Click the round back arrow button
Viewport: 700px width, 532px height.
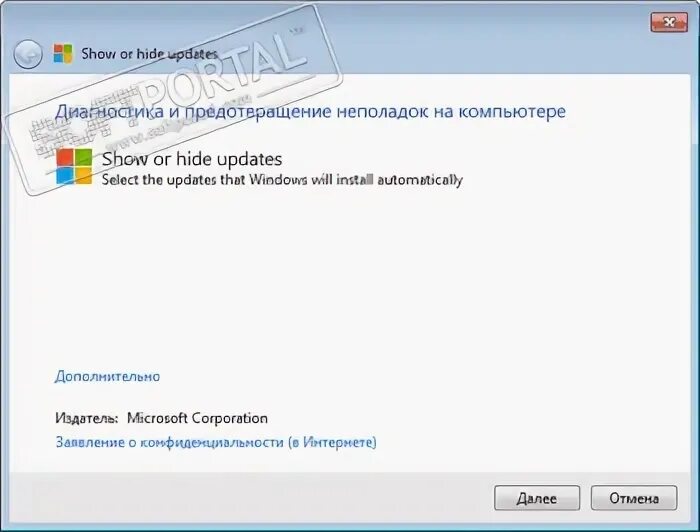click(28, 54)
